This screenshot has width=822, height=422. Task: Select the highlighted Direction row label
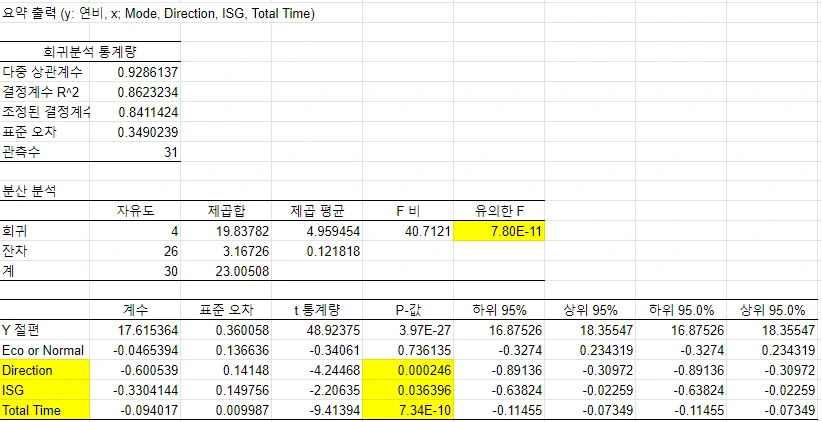click(x=45, y=371)
